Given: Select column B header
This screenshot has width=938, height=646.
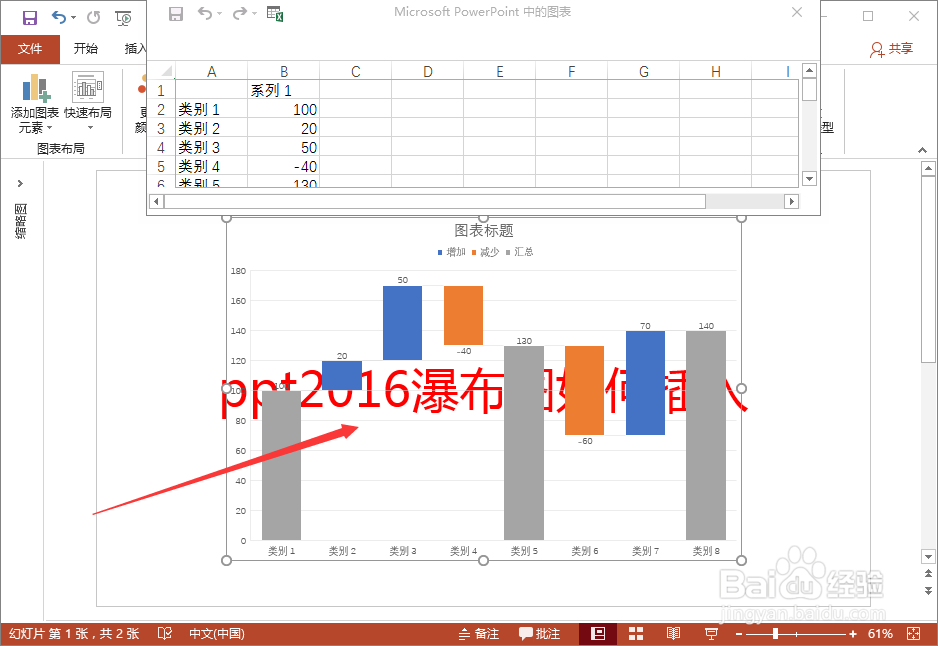Looking at the screenshot, I should [284, 72].
